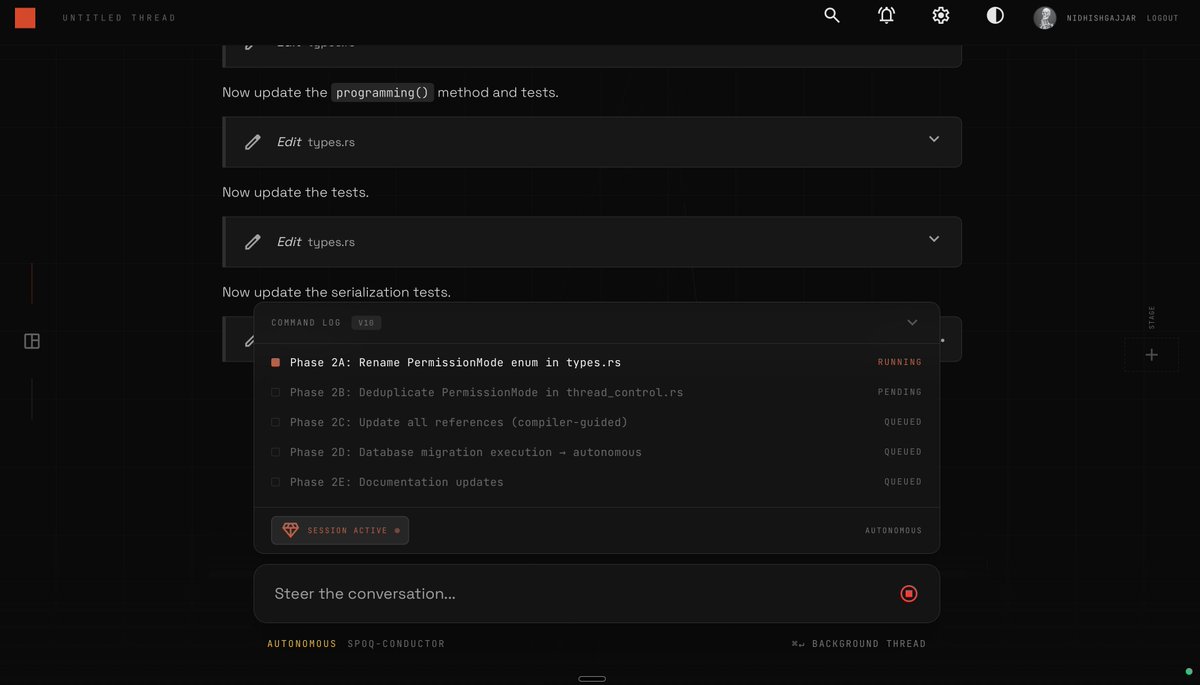Stop the running session with red button

909,594
